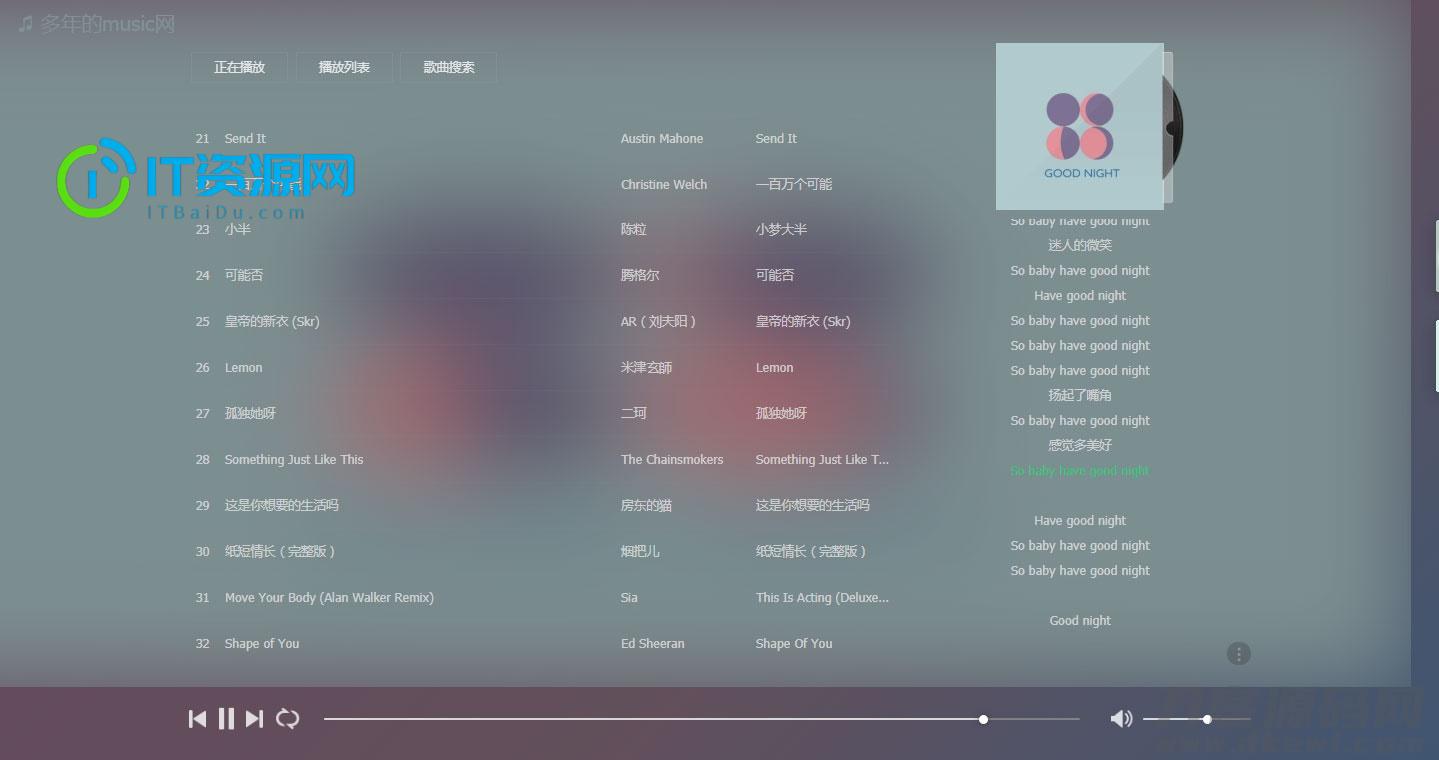Screen dimensions: 1439x760
Task: Click the Good Night album cover
Action: [1080, 126]
